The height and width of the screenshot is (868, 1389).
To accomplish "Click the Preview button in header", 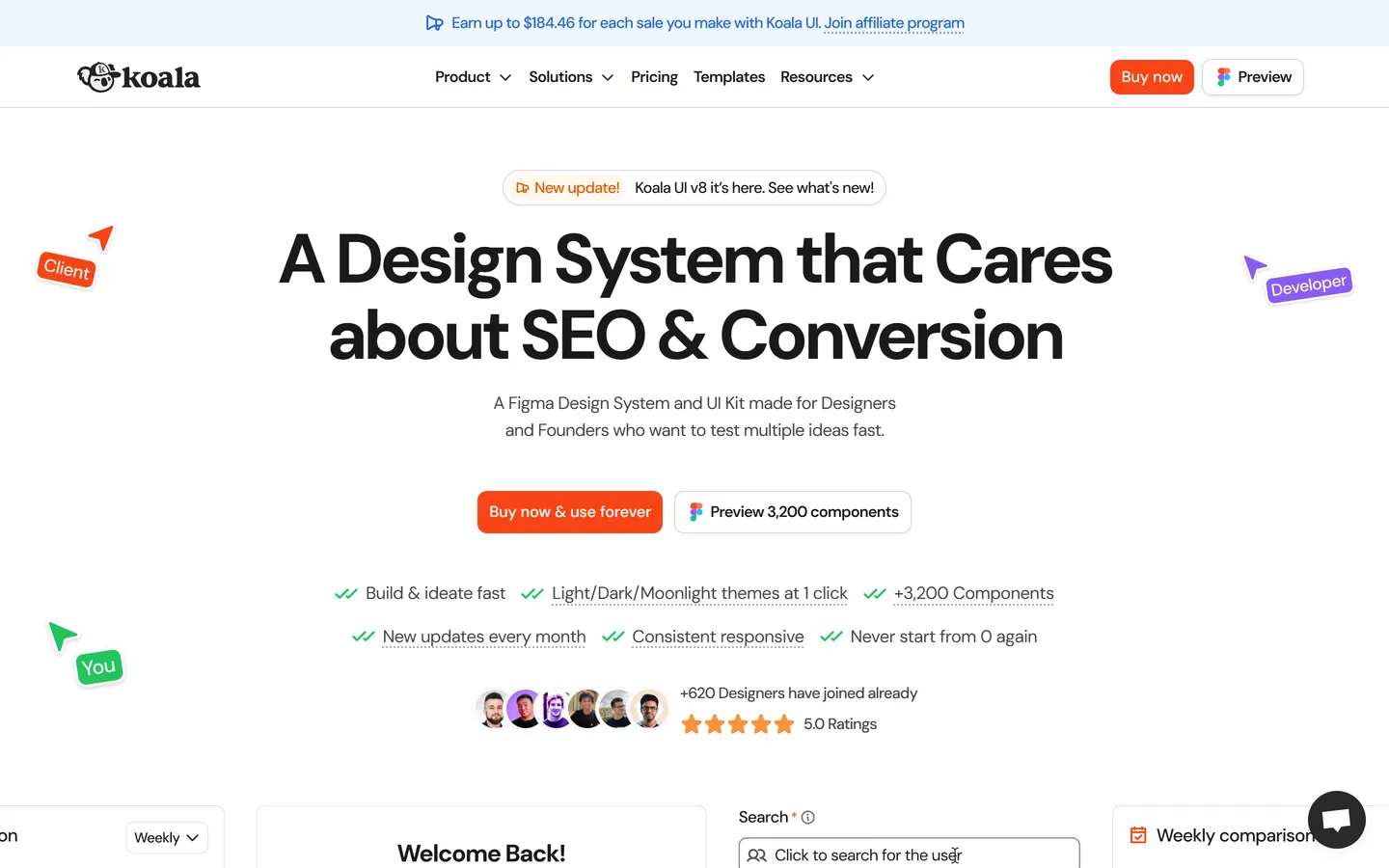I will (1253, 77).
